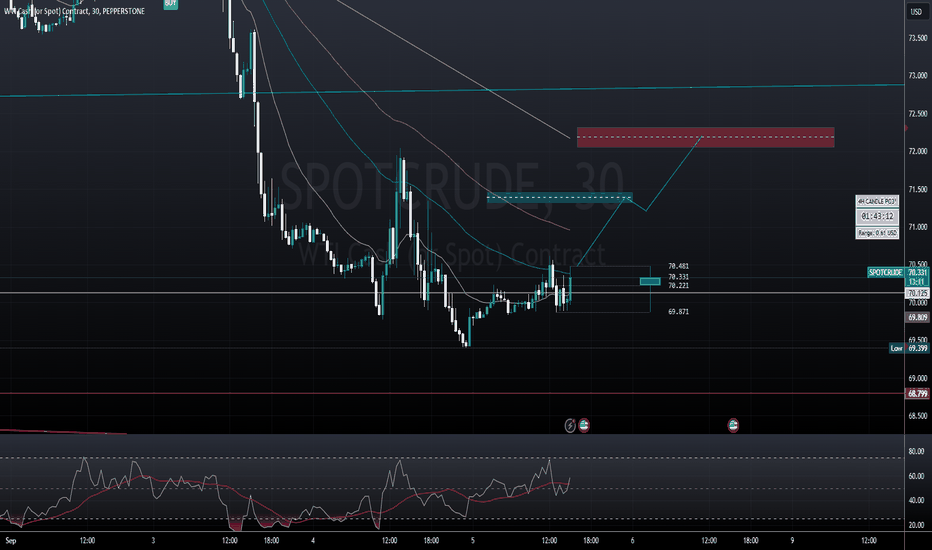The image size is (932, 550).
Task: Click the RSI 60.00 scale label
Action: 917,476
